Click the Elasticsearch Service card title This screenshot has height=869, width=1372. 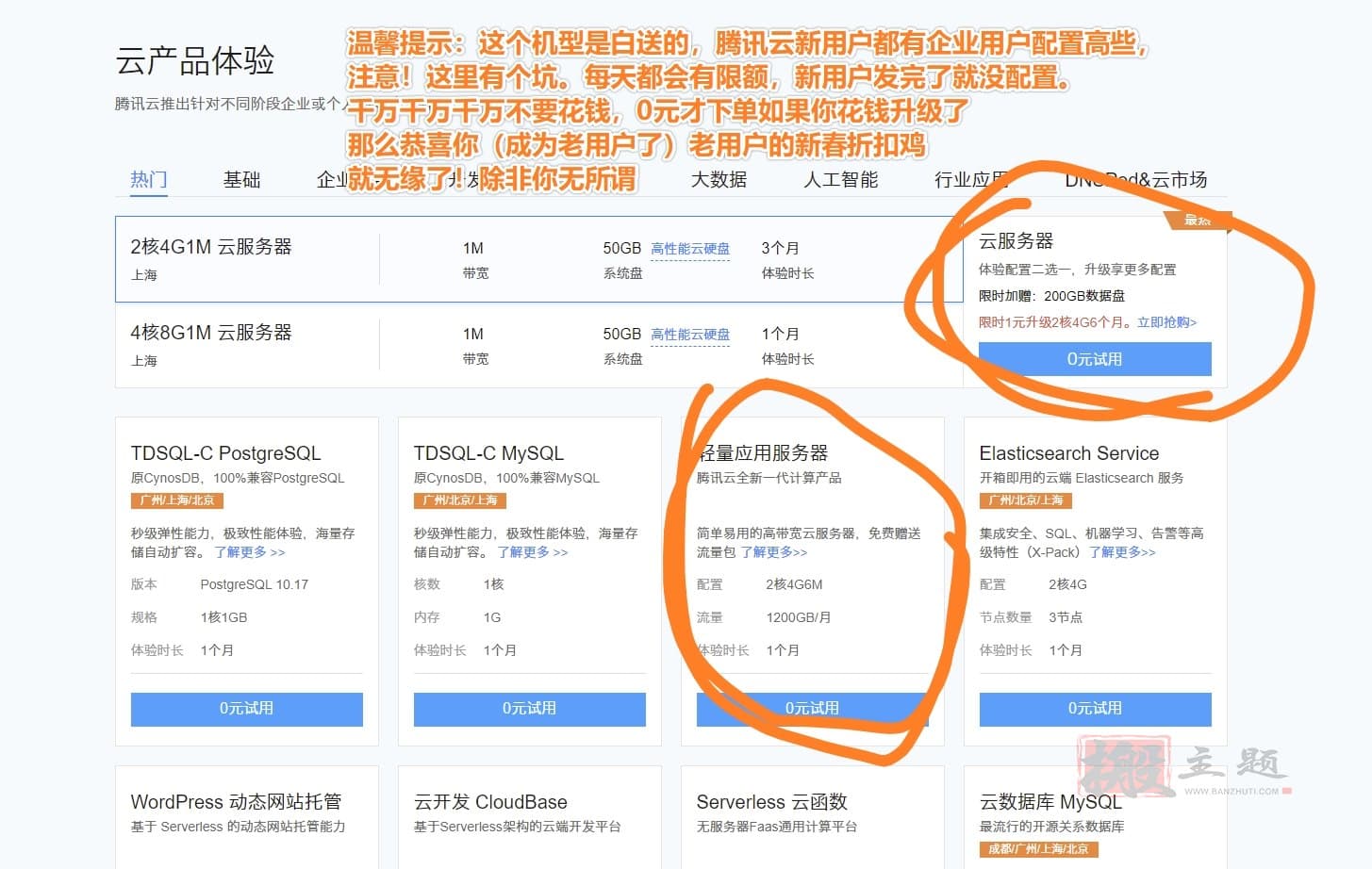(x=1069, y=453)
